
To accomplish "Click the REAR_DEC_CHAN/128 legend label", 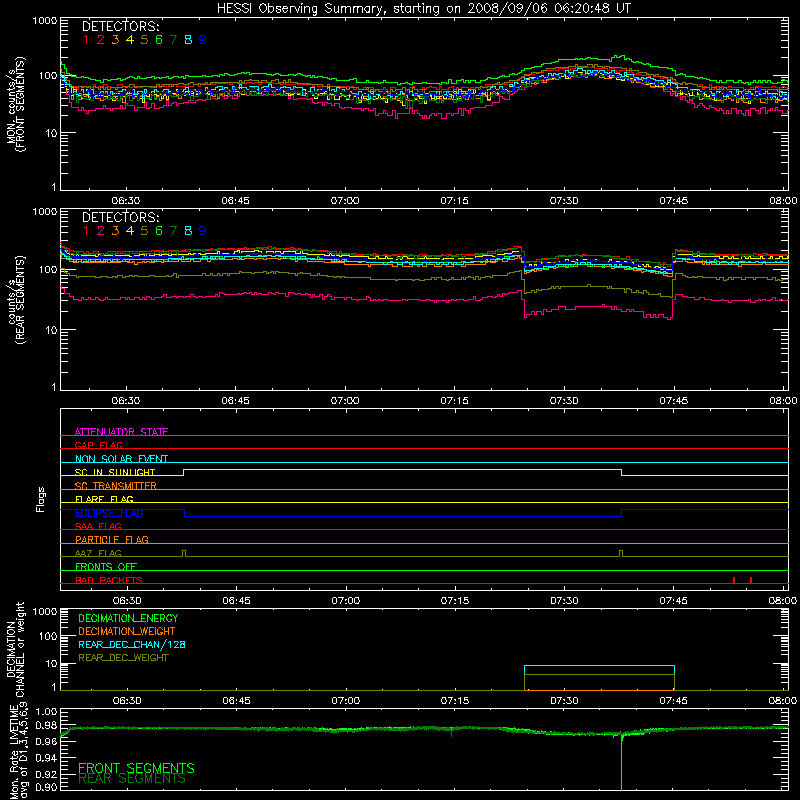I will tap(132, 645).
